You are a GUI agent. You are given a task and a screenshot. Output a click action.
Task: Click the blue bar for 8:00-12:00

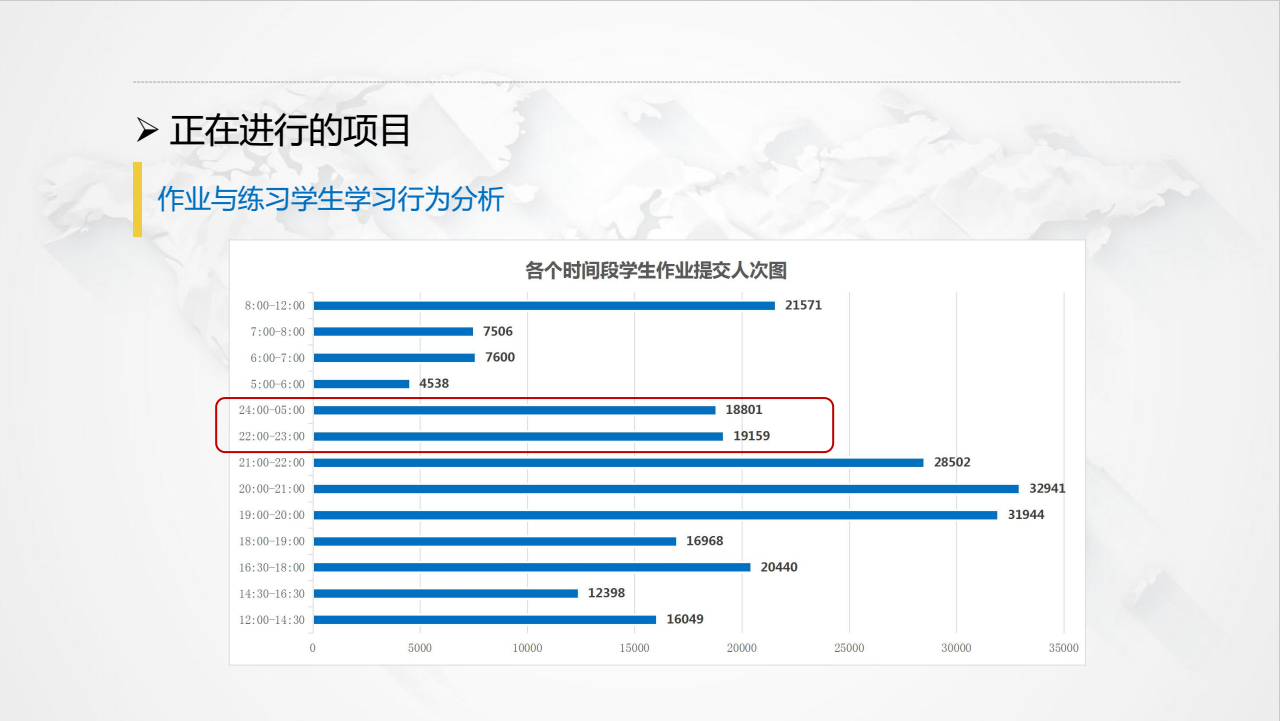coord(544,305)
